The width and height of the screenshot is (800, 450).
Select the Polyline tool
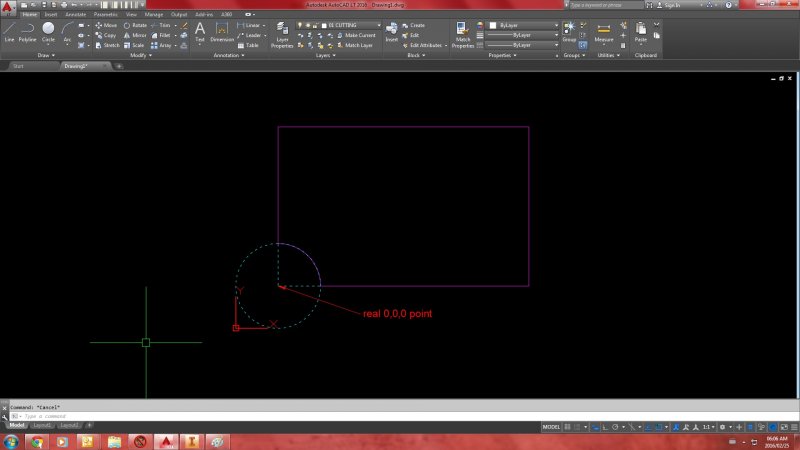28,31
